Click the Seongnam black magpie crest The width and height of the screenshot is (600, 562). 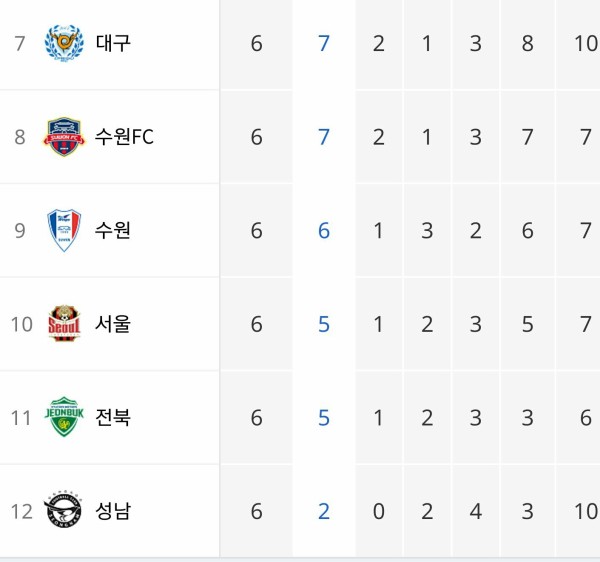point(63,510)
